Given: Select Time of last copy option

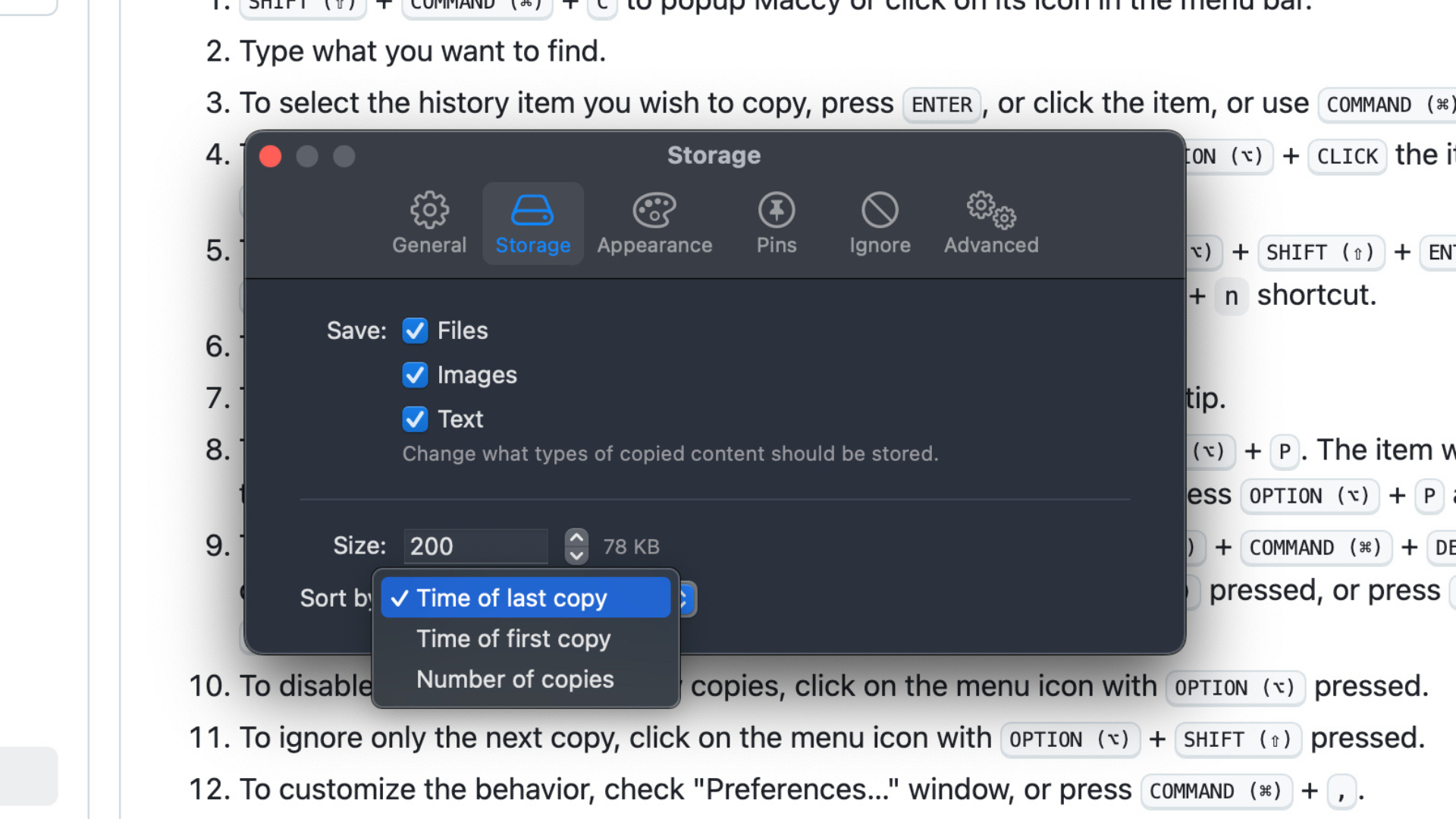Looking at the screenshot, I should point(512,598).
